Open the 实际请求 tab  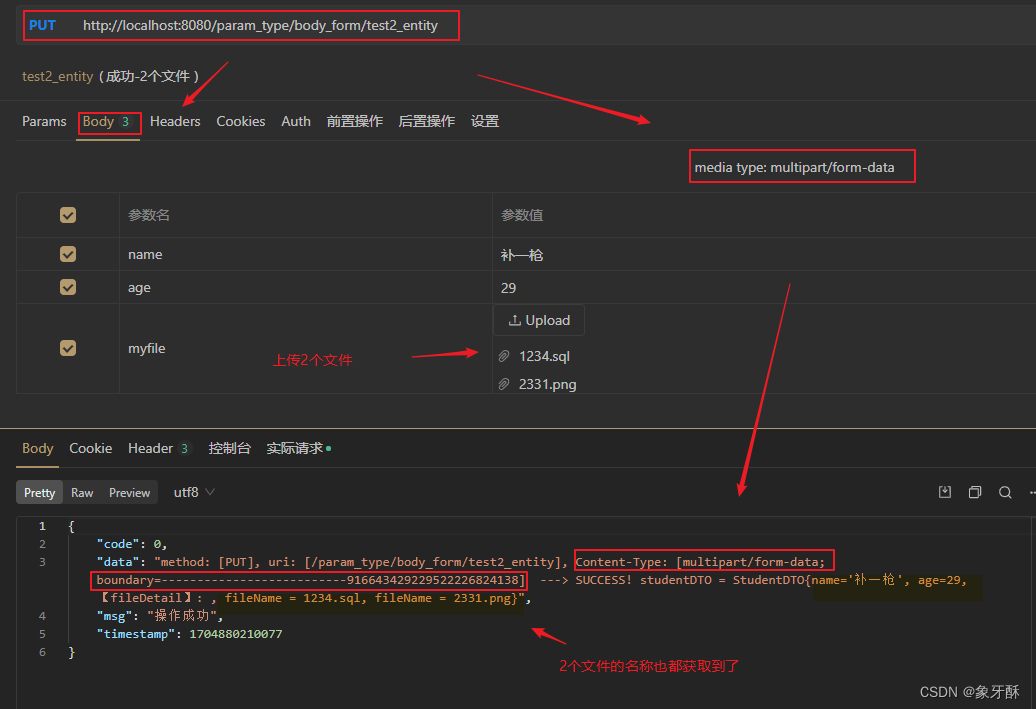[298, 448]
